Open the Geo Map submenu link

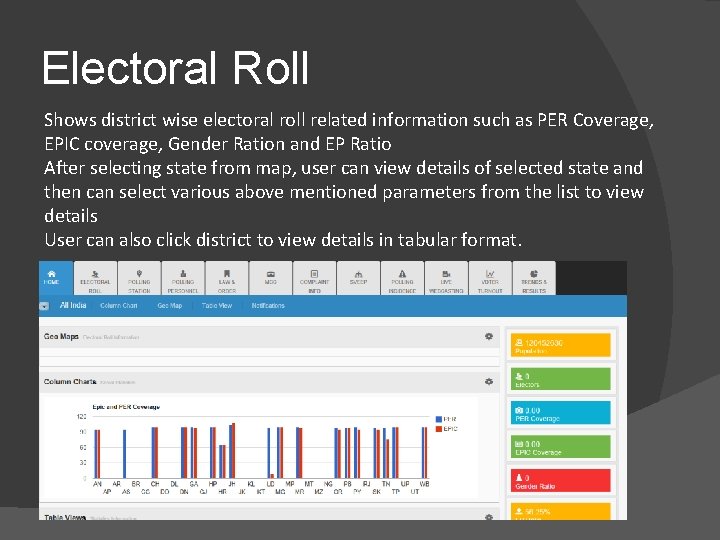tap(169, 305)
